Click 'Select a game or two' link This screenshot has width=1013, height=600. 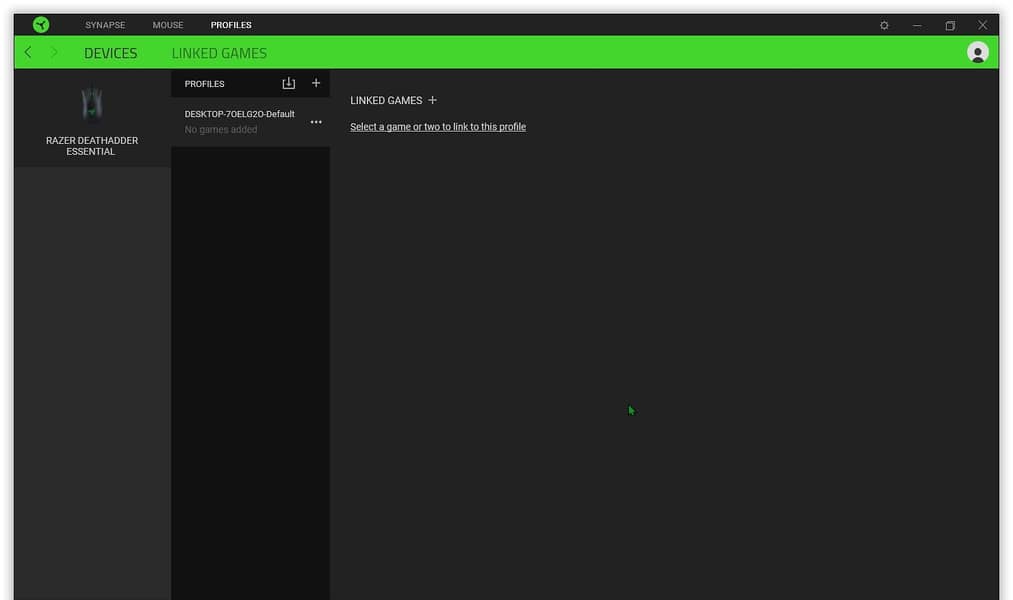point(437,127)
